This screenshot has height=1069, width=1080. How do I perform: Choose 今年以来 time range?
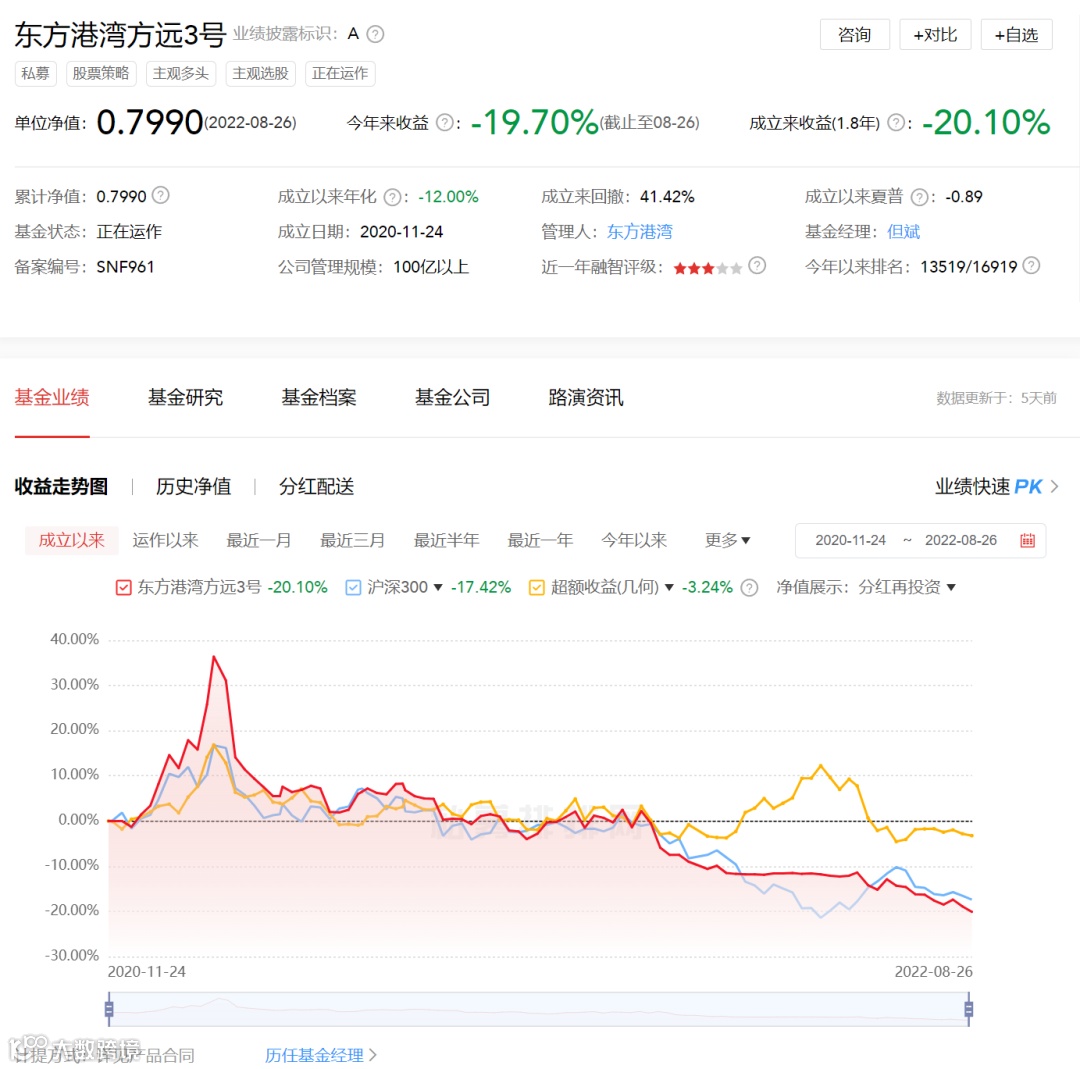click(x=634, y=540)
